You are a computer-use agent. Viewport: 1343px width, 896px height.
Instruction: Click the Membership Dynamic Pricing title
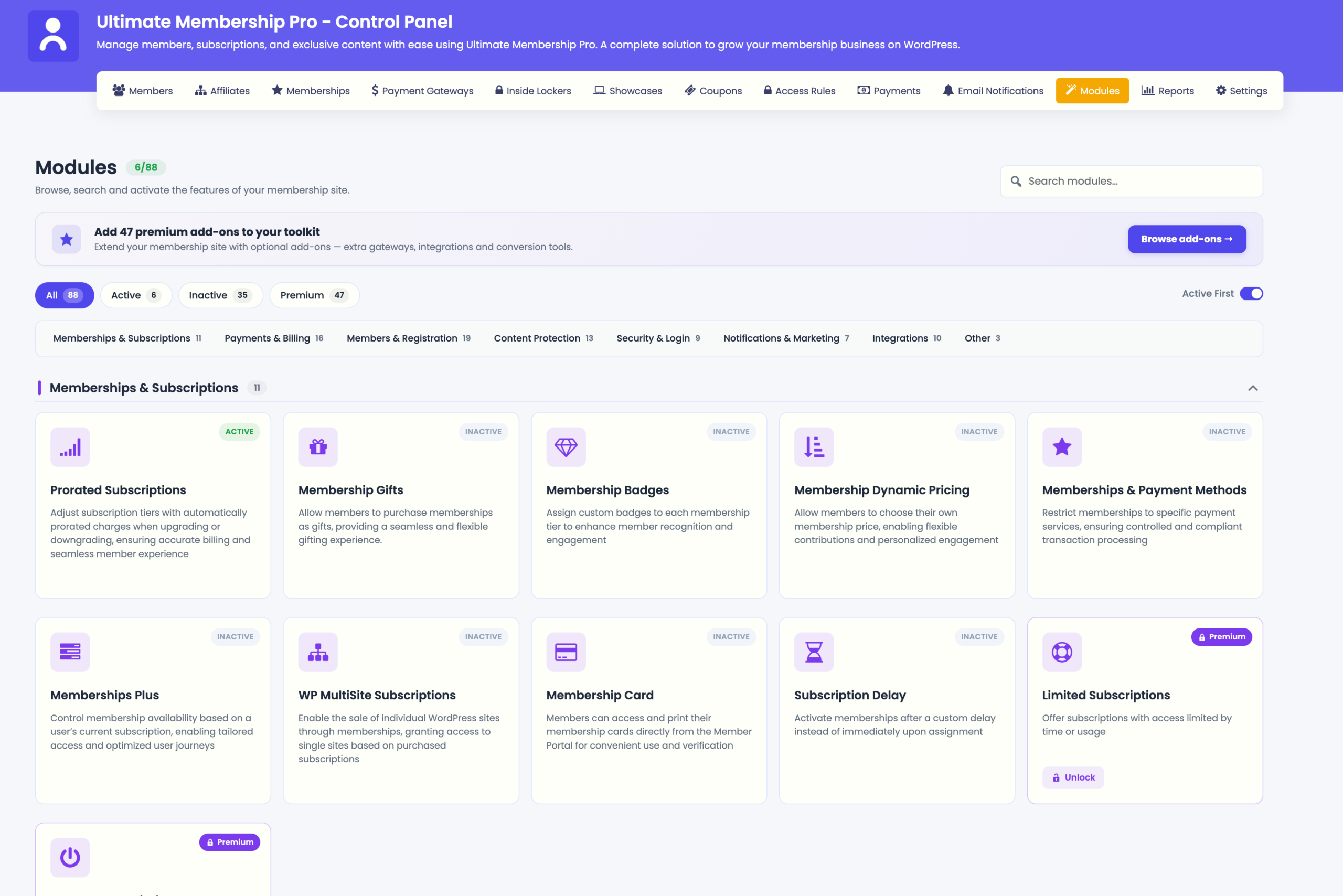(881, 490)
